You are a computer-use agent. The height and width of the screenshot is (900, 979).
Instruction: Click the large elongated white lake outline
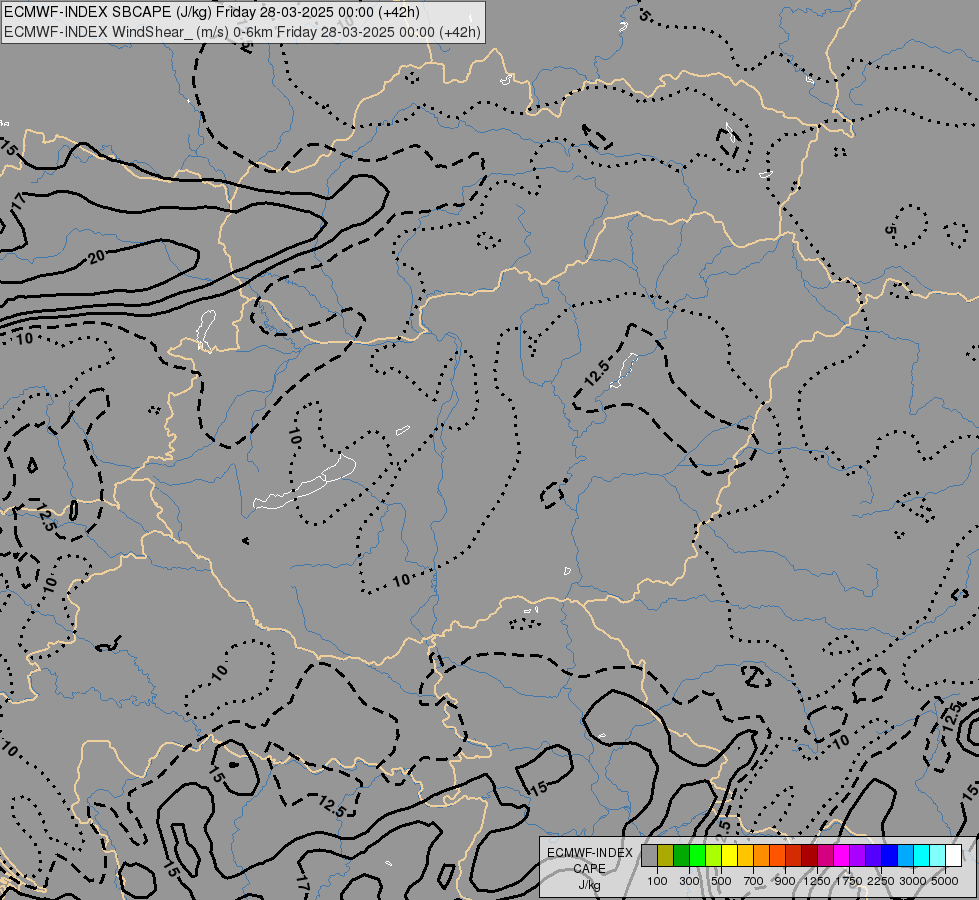pyautogui.click(x=305, y=483)
